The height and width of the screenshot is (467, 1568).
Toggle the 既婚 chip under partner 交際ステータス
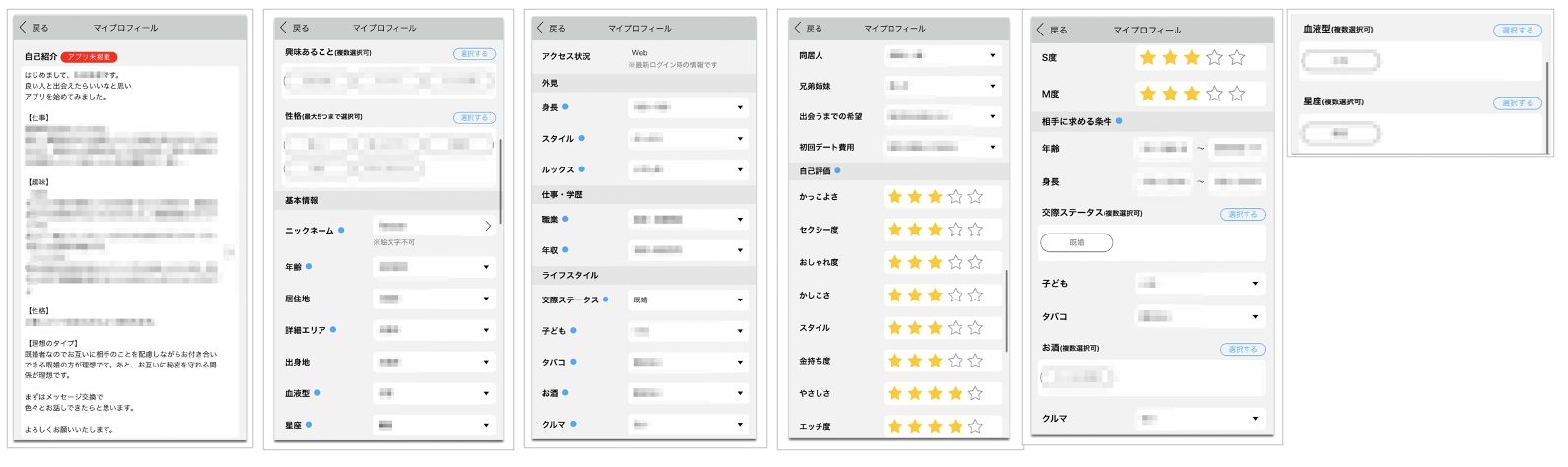click(1077, 242)
